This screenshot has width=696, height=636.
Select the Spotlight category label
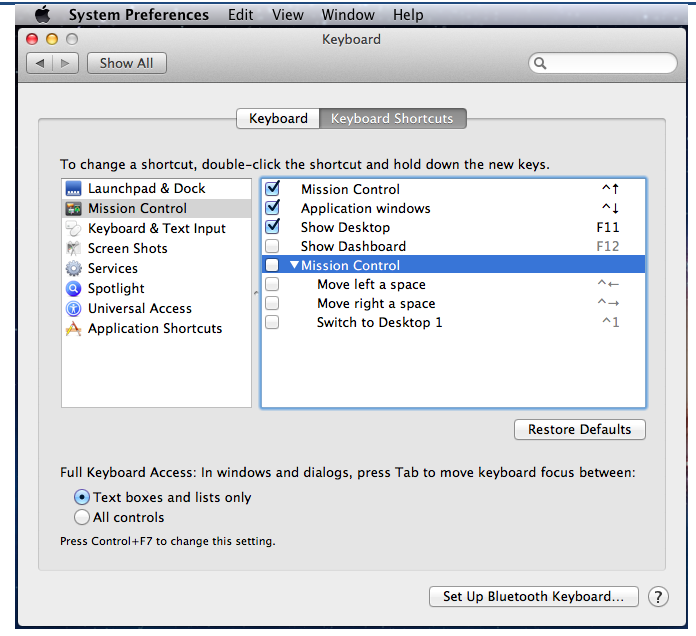116,289
